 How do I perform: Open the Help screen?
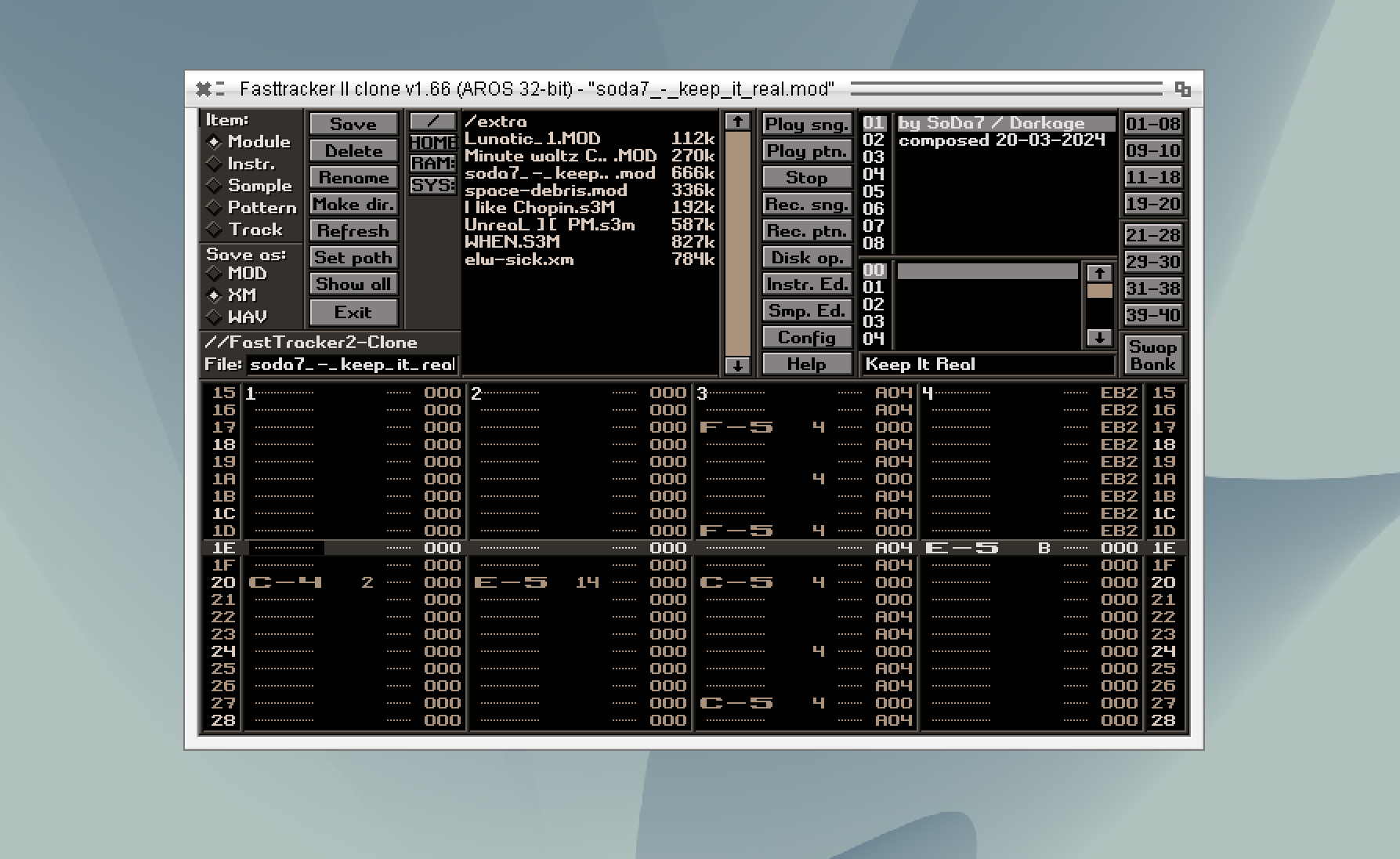[x=806, y=364]
